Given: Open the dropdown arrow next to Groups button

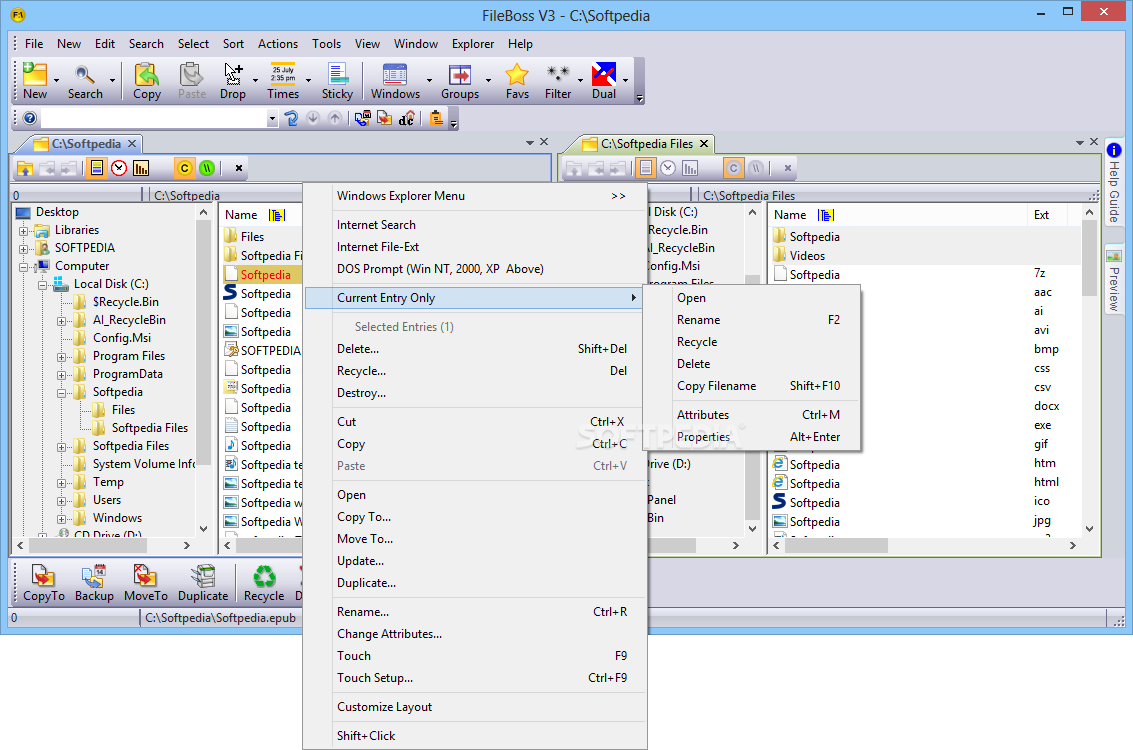Looking at the screenshot, I should 488,81.
